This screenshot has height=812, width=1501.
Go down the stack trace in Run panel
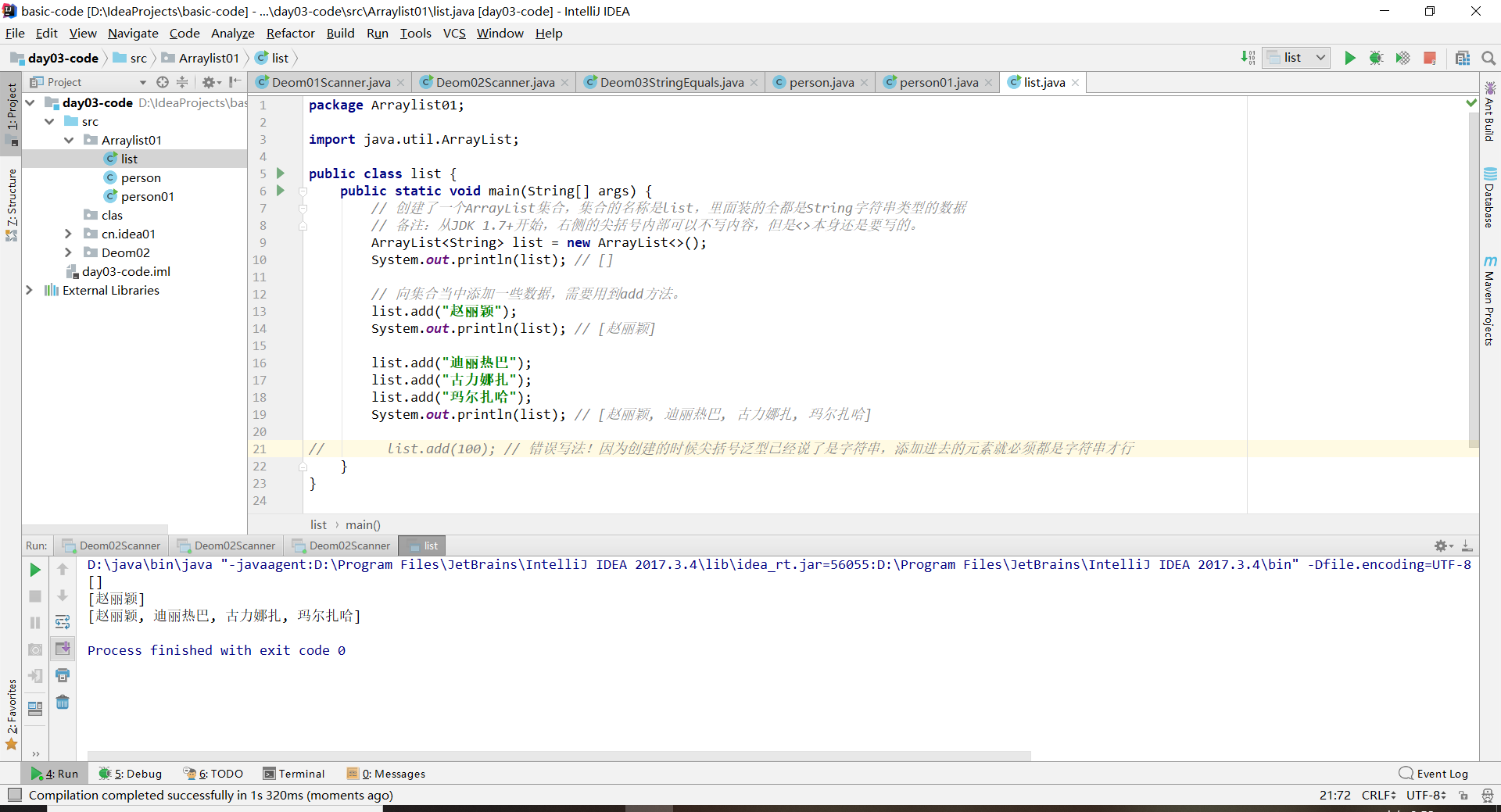63,596
